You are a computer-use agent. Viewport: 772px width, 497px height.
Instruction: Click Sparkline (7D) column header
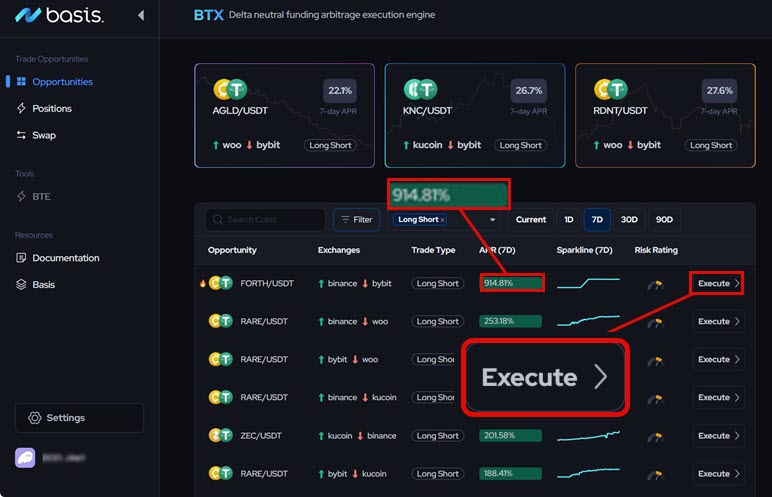coord(584,250)
